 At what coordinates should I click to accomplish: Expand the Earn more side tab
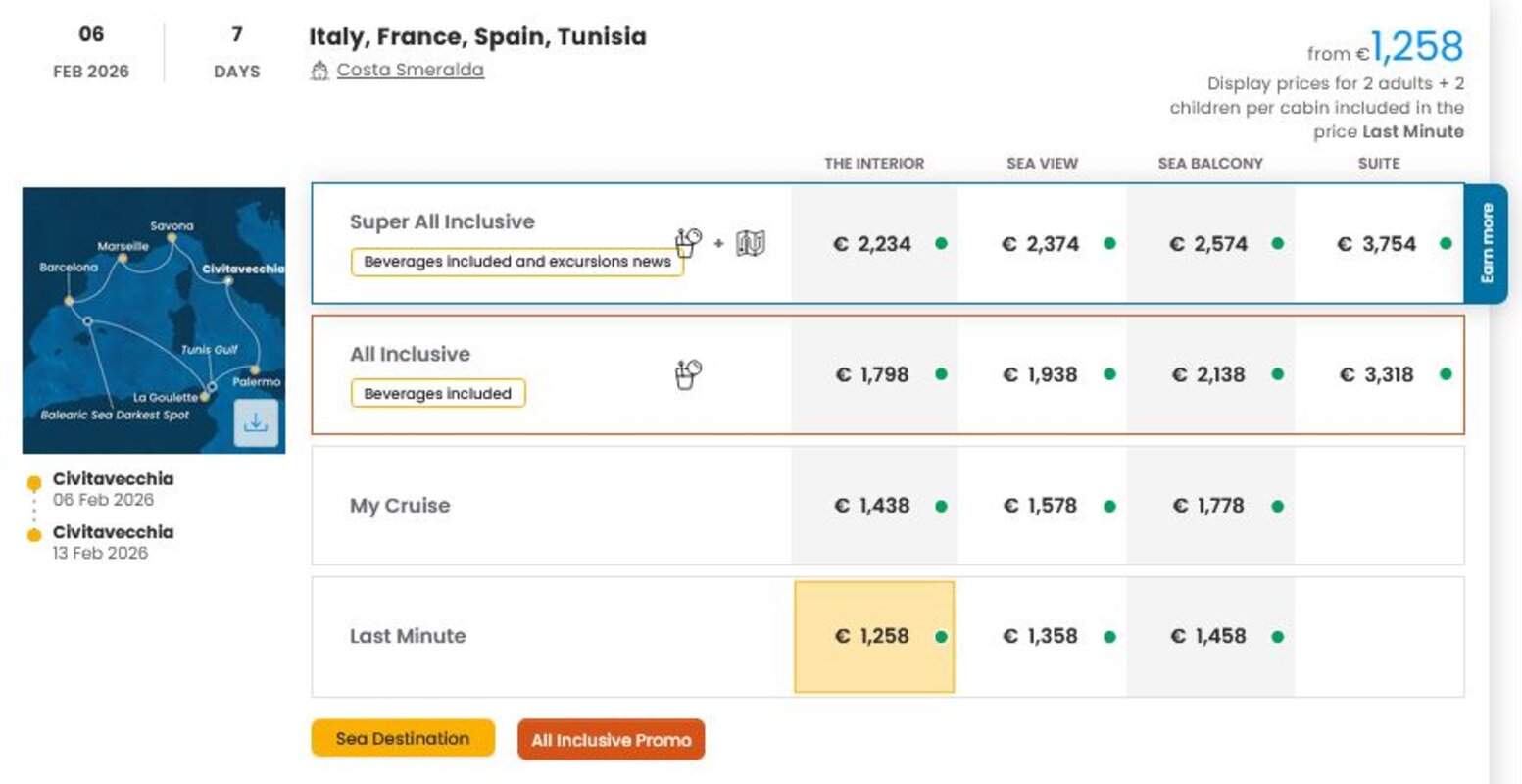[x=1487, y=243]
